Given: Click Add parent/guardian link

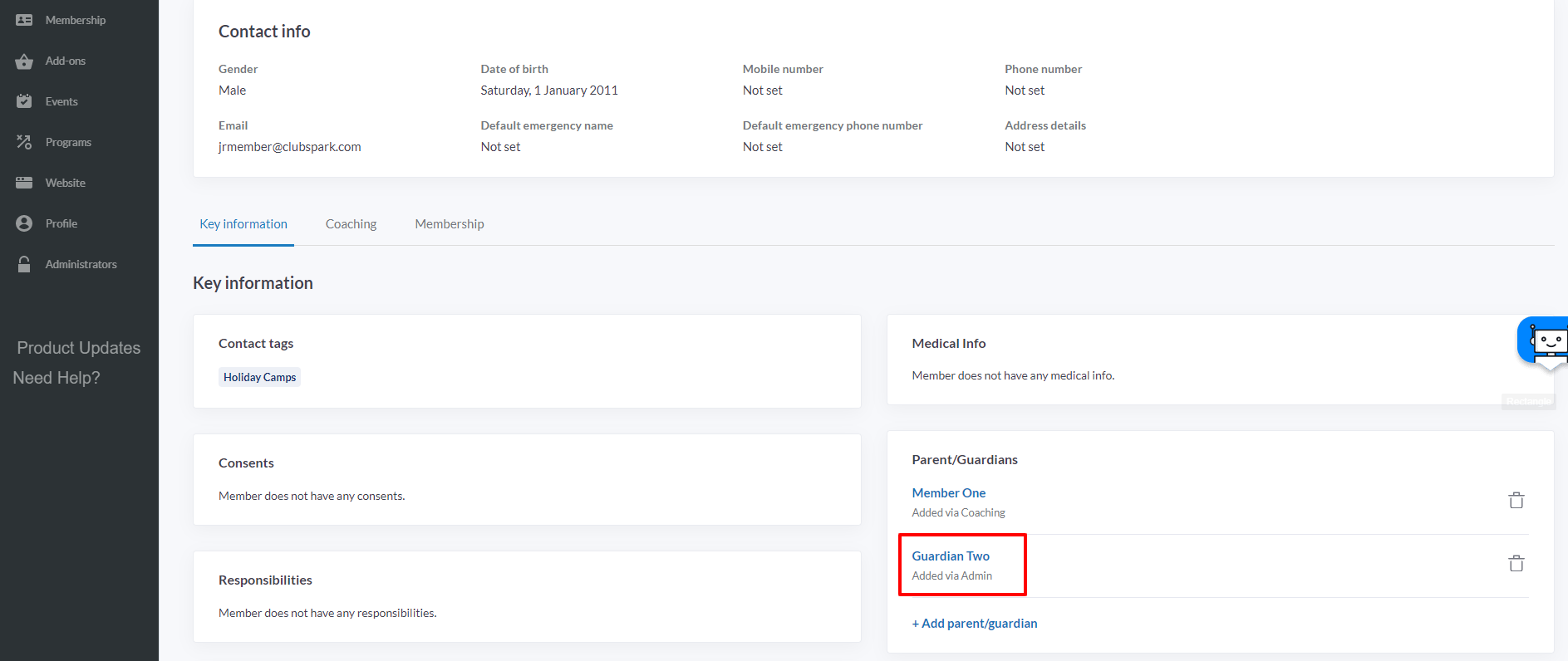Looking at the screenshot, I should [974, 624].
